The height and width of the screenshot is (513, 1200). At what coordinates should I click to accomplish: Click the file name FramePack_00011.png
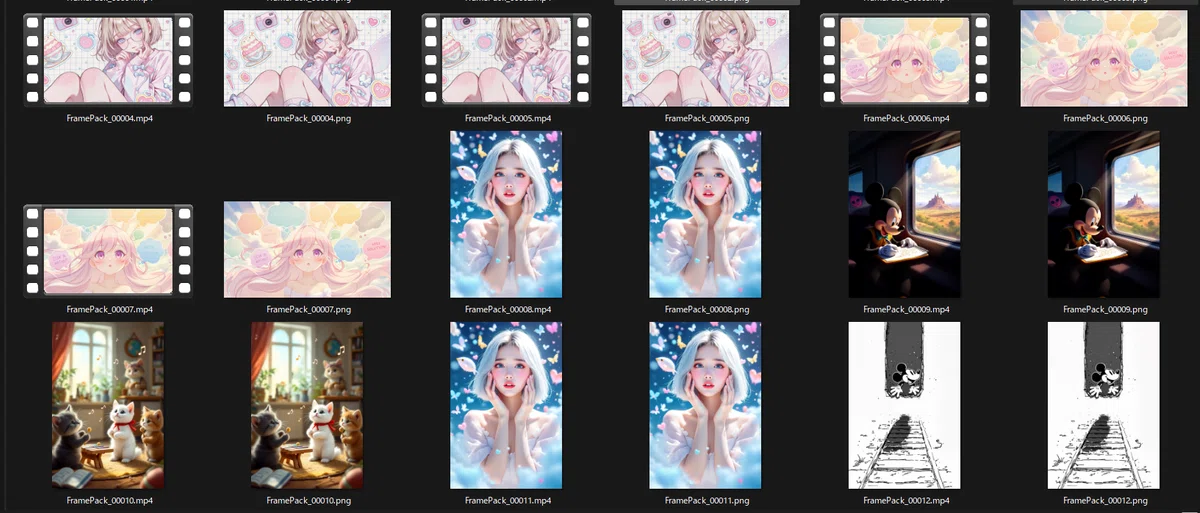tap(706, 500)
